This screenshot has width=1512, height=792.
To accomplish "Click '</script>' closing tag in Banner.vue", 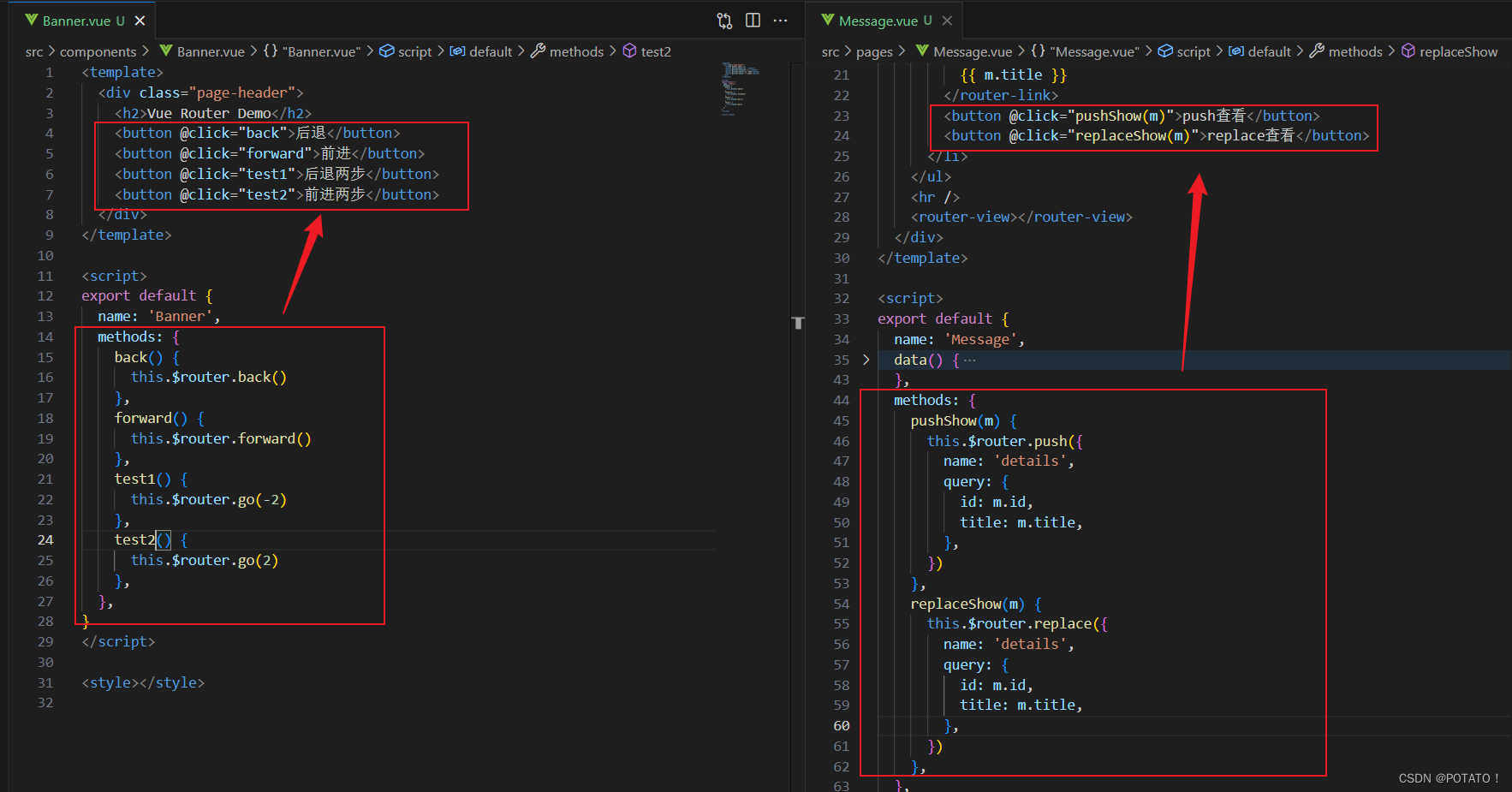I will (118, 641).
